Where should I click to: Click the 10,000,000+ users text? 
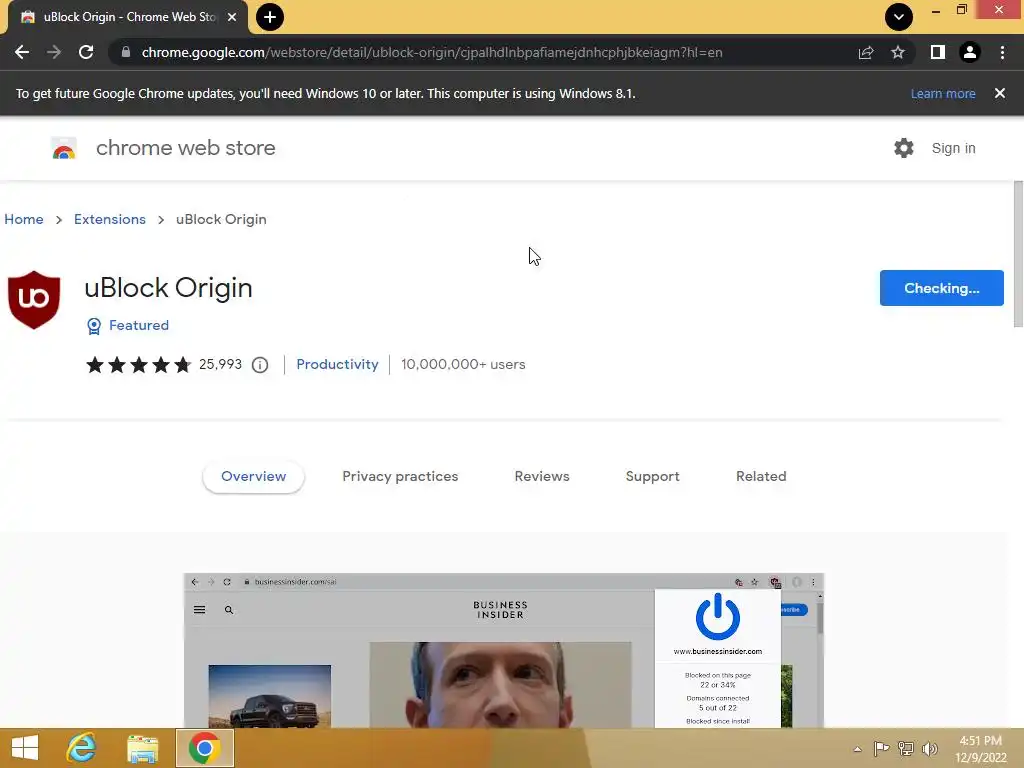pos(463,364)
